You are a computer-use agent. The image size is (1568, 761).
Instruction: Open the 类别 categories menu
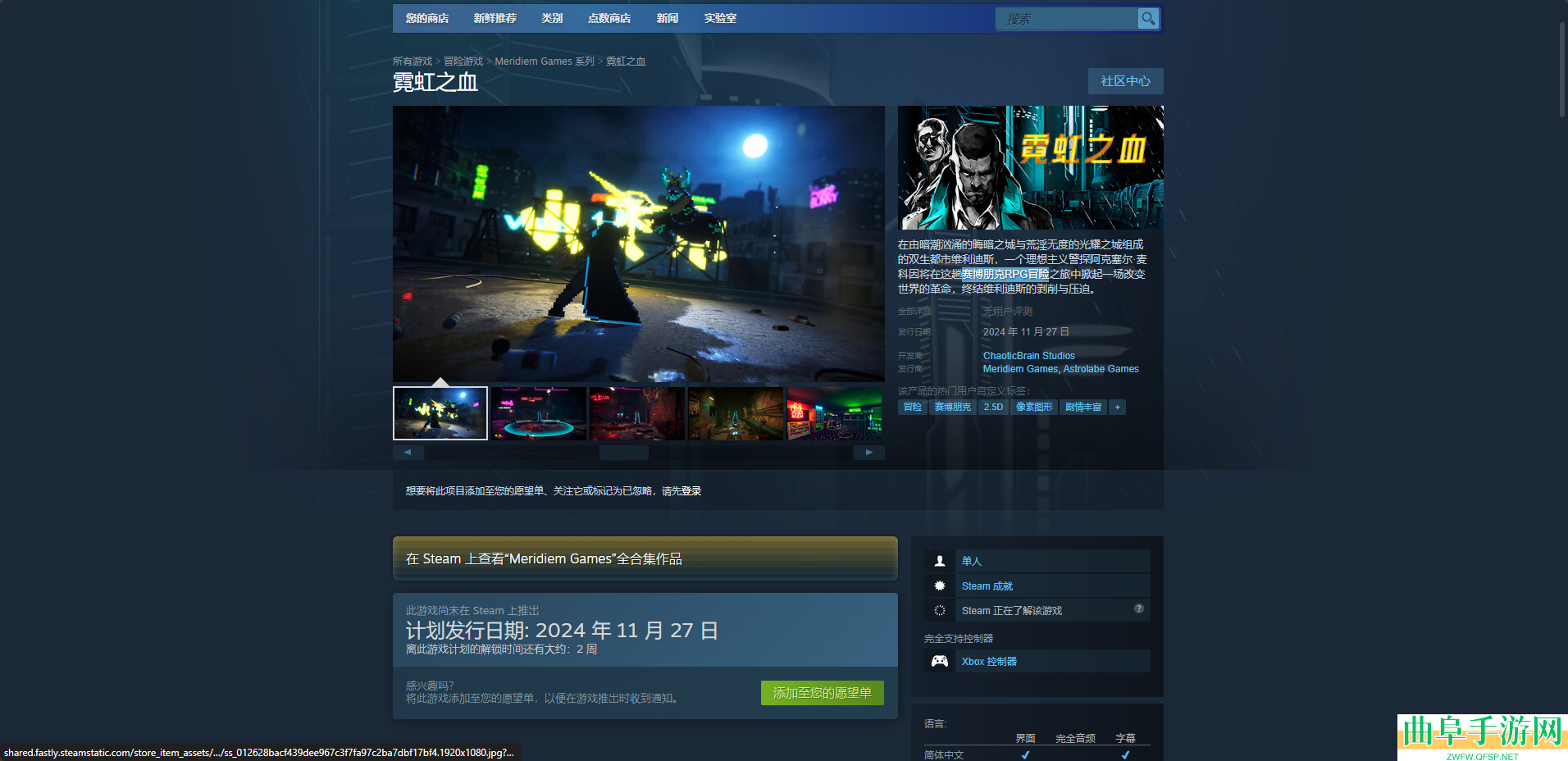552,18
